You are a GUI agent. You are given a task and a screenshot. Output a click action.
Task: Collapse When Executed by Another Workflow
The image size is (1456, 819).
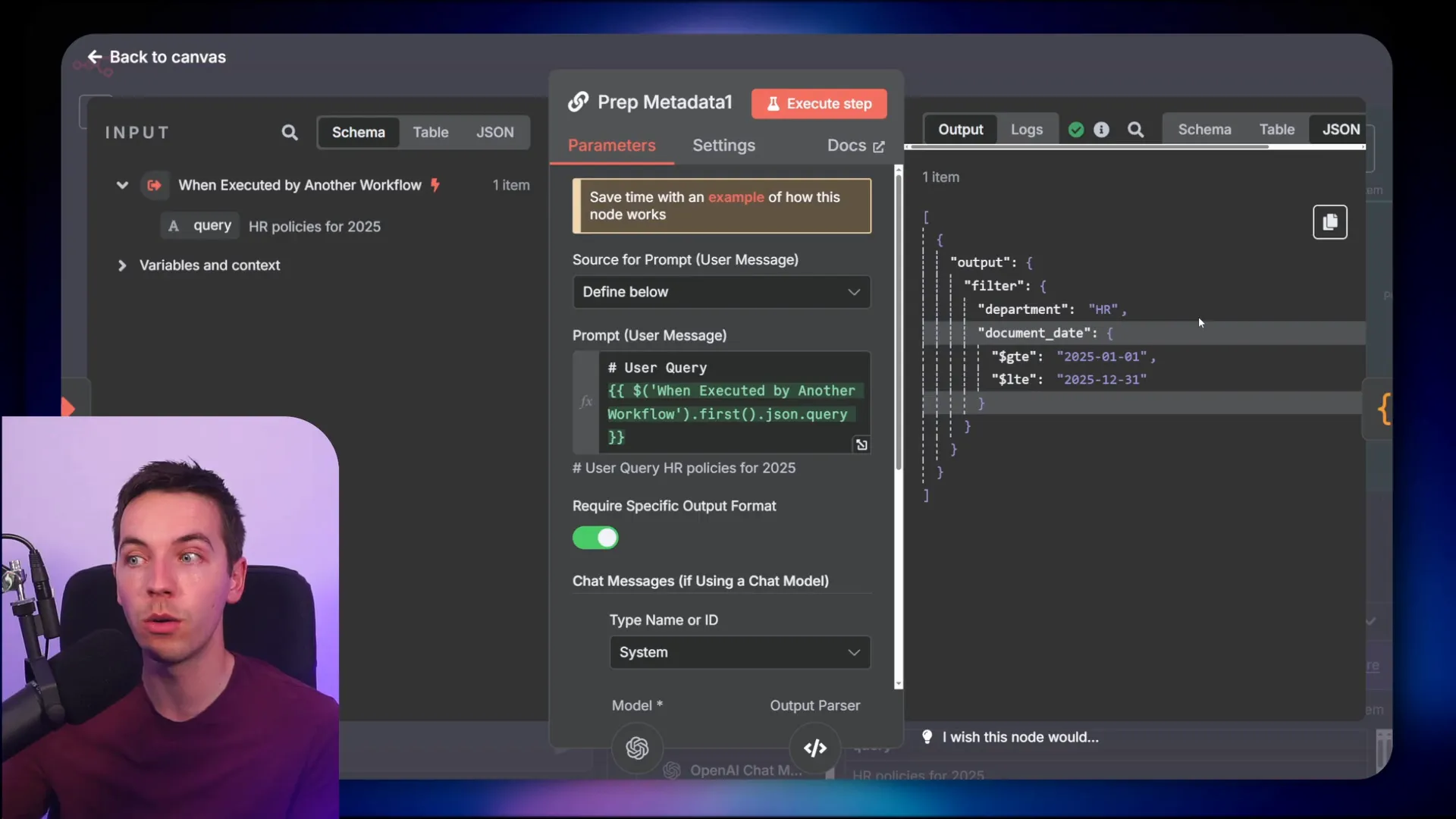(x=122, y=185)
